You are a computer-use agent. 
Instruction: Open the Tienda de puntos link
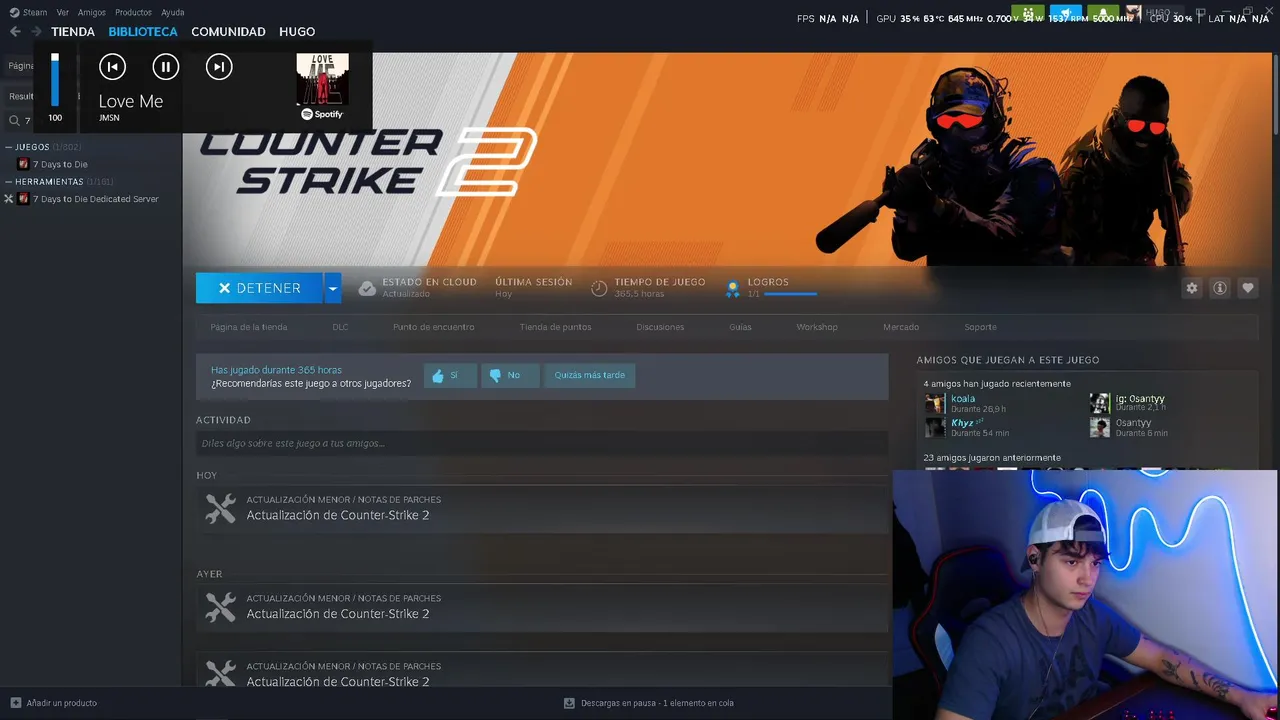[555, 327]
